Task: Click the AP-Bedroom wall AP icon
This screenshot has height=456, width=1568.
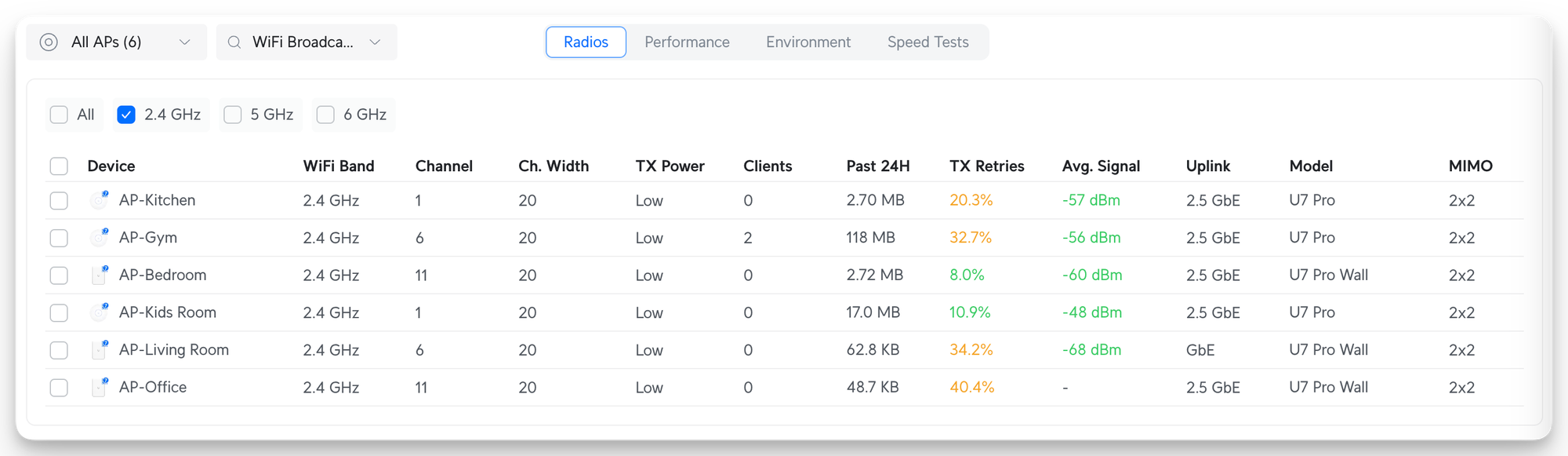Action: click(x=100, y=275)
